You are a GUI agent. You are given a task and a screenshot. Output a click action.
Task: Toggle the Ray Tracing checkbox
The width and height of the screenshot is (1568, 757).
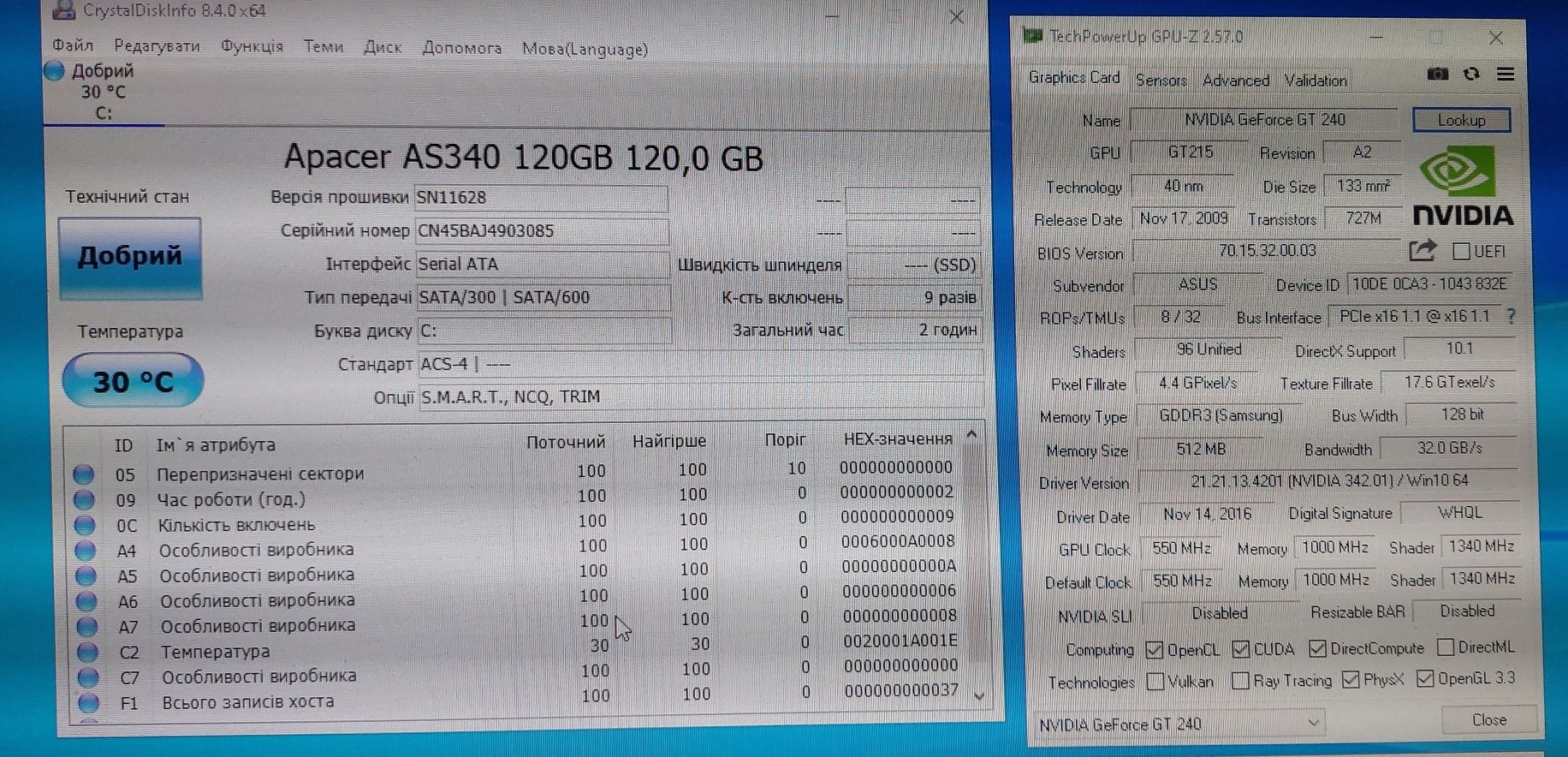[x=1240, y=681]
